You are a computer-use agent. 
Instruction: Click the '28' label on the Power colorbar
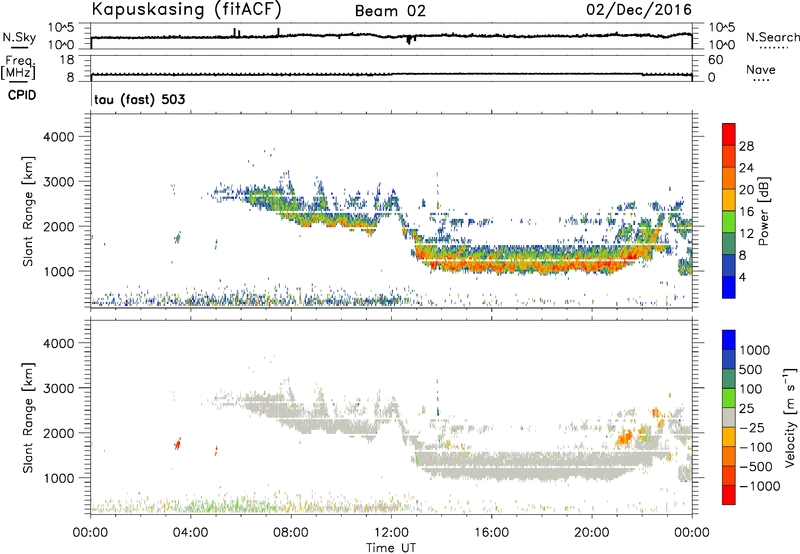coord(746,146)
